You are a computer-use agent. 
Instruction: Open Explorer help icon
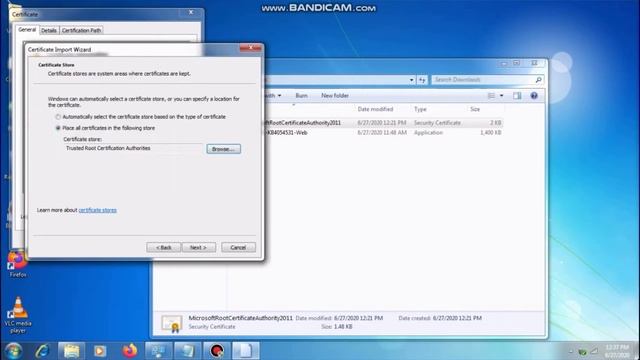point(534,96)
